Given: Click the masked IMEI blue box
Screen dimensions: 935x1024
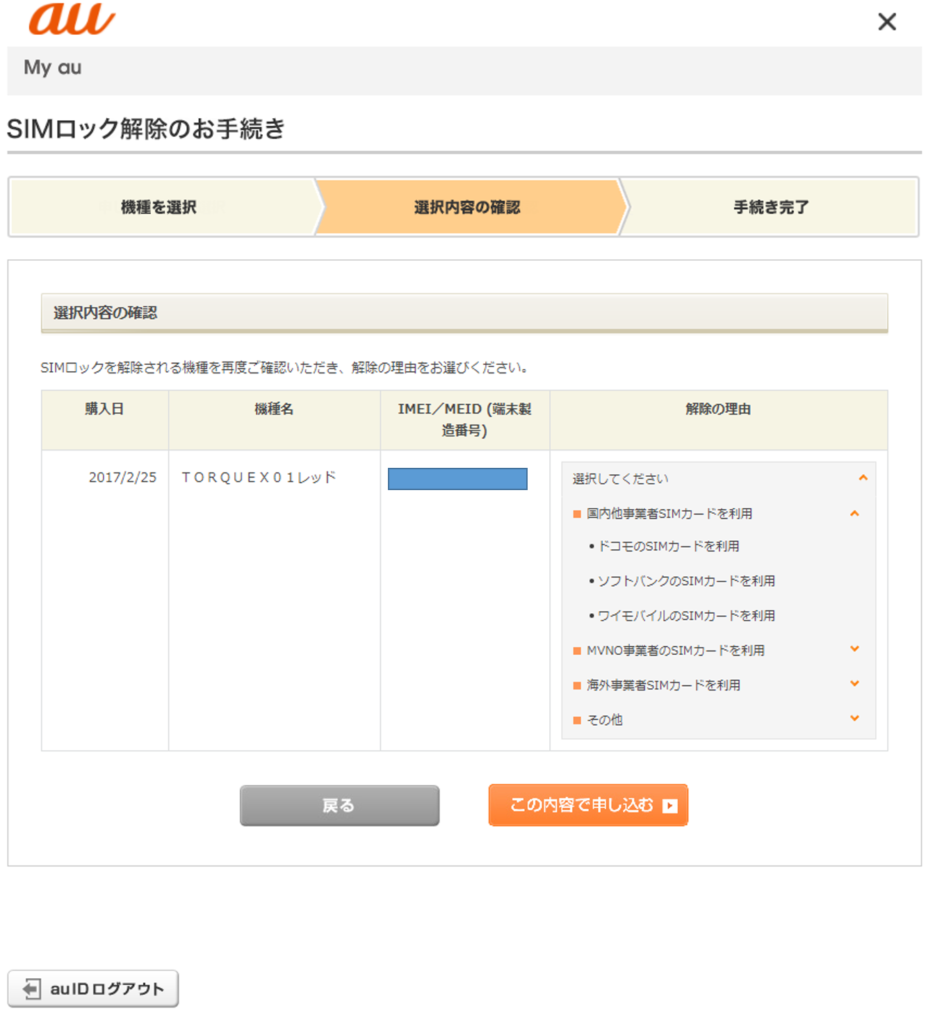Looking at the screenshot, I should [x=457, y=479].
